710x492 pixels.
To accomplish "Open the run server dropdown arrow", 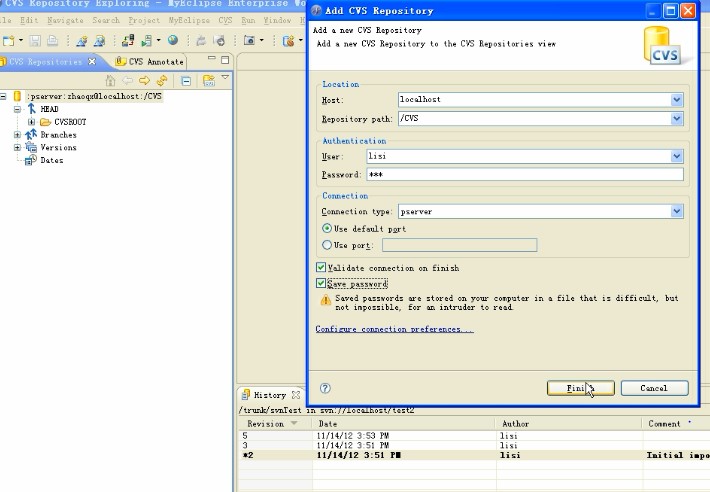I will click(158, 41).
